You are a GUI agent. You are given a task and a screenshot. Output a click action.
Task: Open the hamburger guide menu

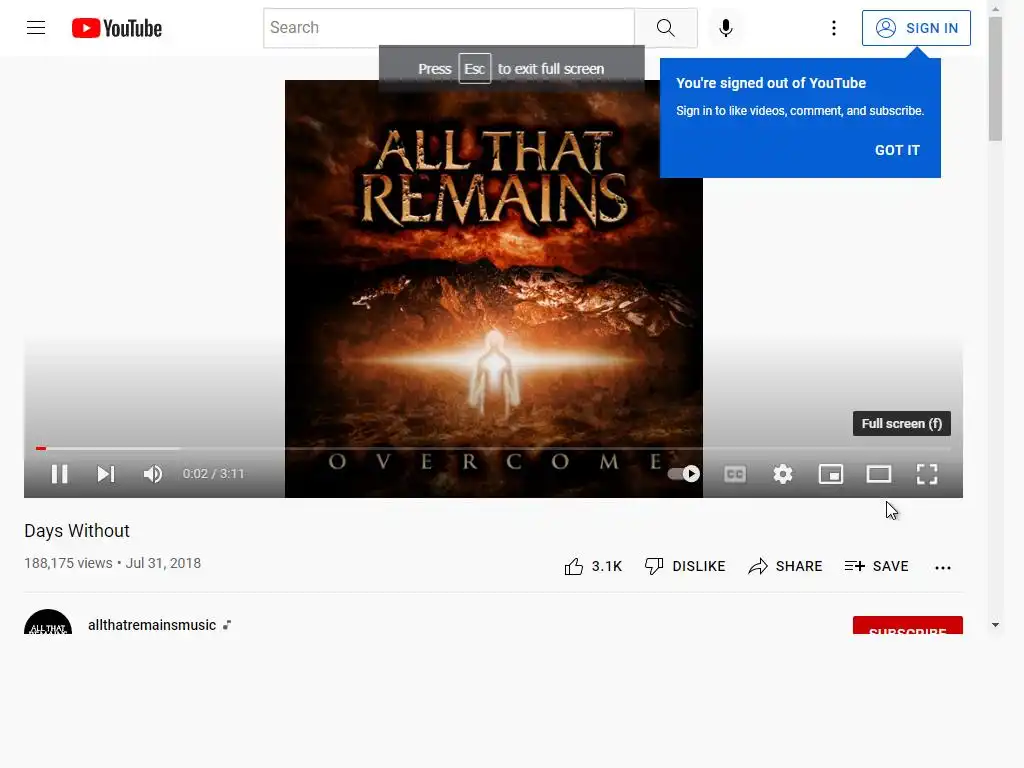[x=36, y=28]
